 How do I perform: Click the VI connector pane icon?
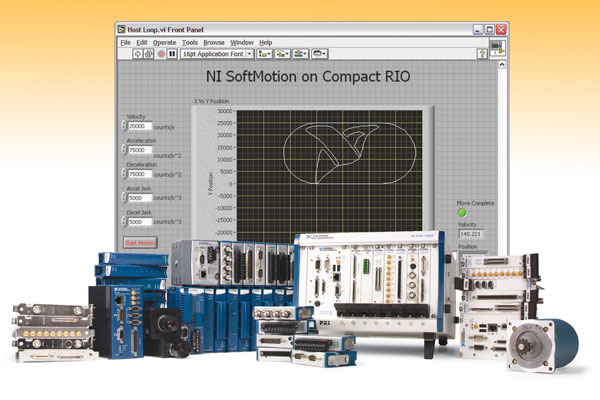point(496,48)
